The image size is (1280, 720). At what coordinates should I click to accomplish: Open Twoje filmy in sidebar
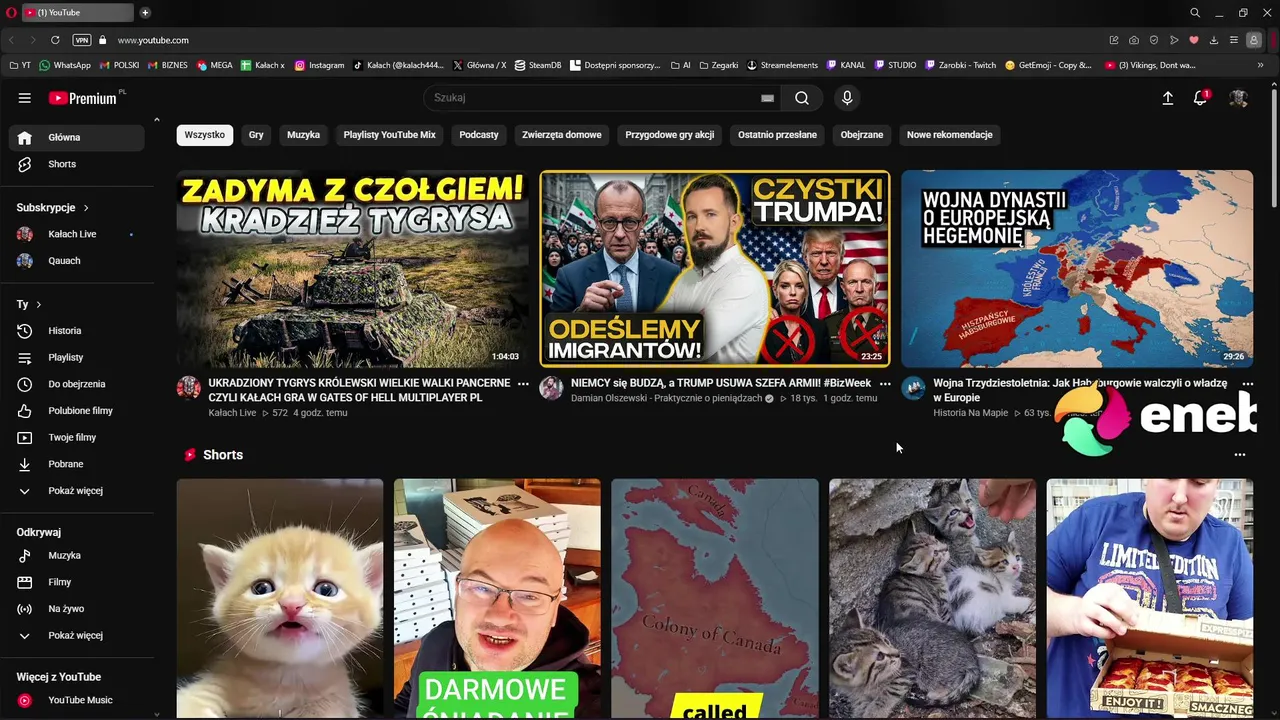pyautogui.click(x=76, y=437)
